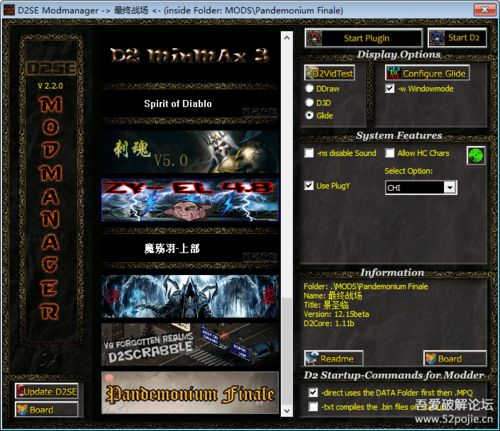The width and height of the screenshot is (500, 431).
Task: Open the Board button below Update D2SE
Action: tap(47, 409)
